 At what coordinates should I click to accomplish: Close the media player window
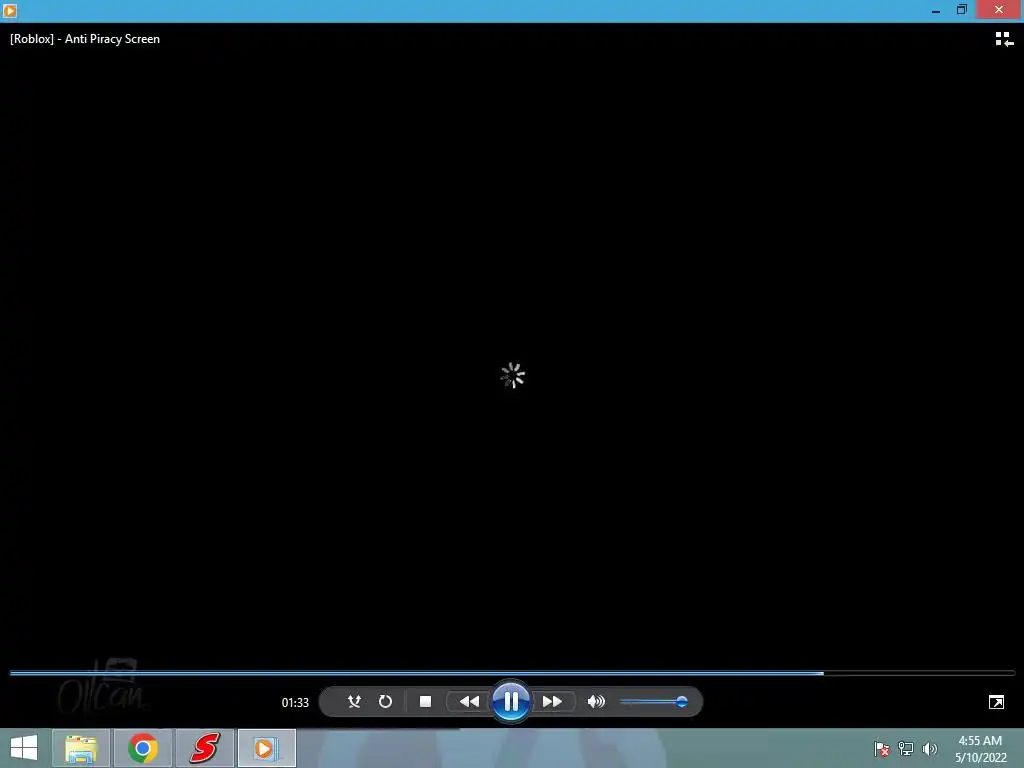999,10
